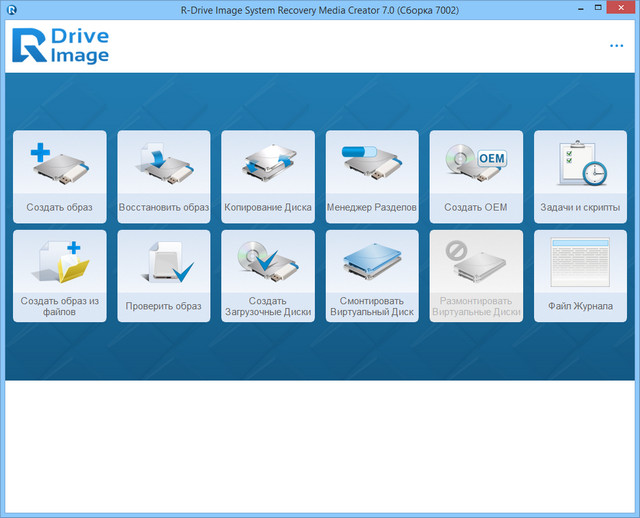Select Смонтировать Виртуальный Диск tile
This screenshot has width=640, height=518.
pos(372,276)
